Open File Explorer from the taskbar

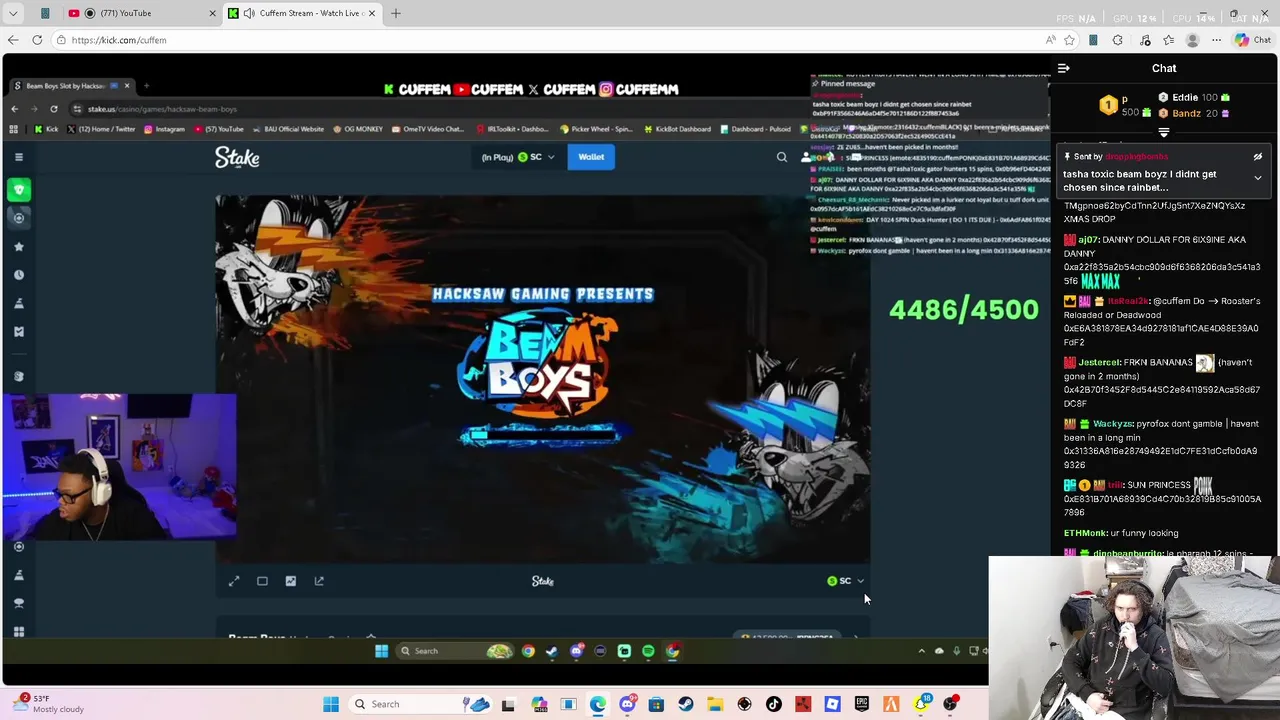click(714, 704)
